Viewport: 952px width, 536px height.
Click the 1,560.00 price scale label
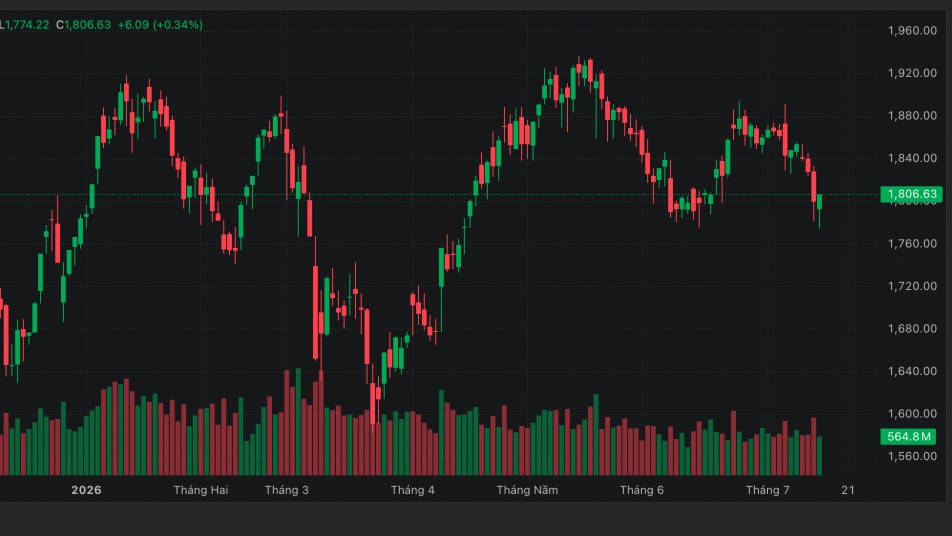click(913, 456)
